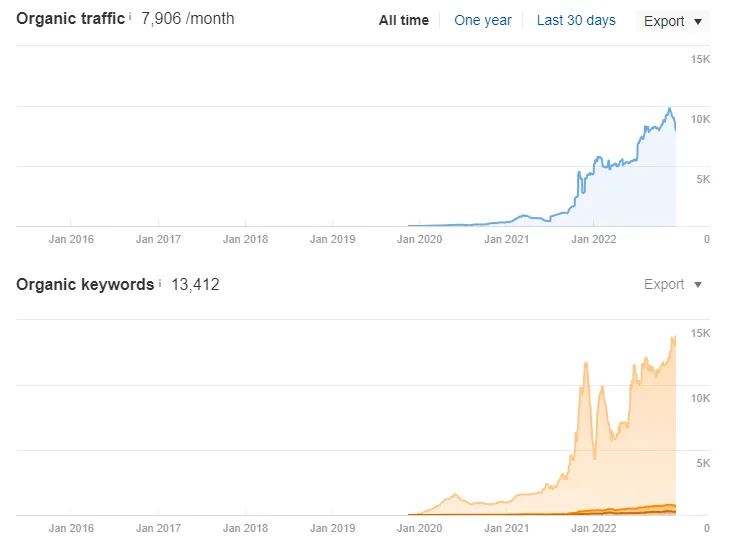The height and width of the screenshot is (545, 731).
Task: Click 10K axis label on keywords chart
Action: [x=700, y=398]
